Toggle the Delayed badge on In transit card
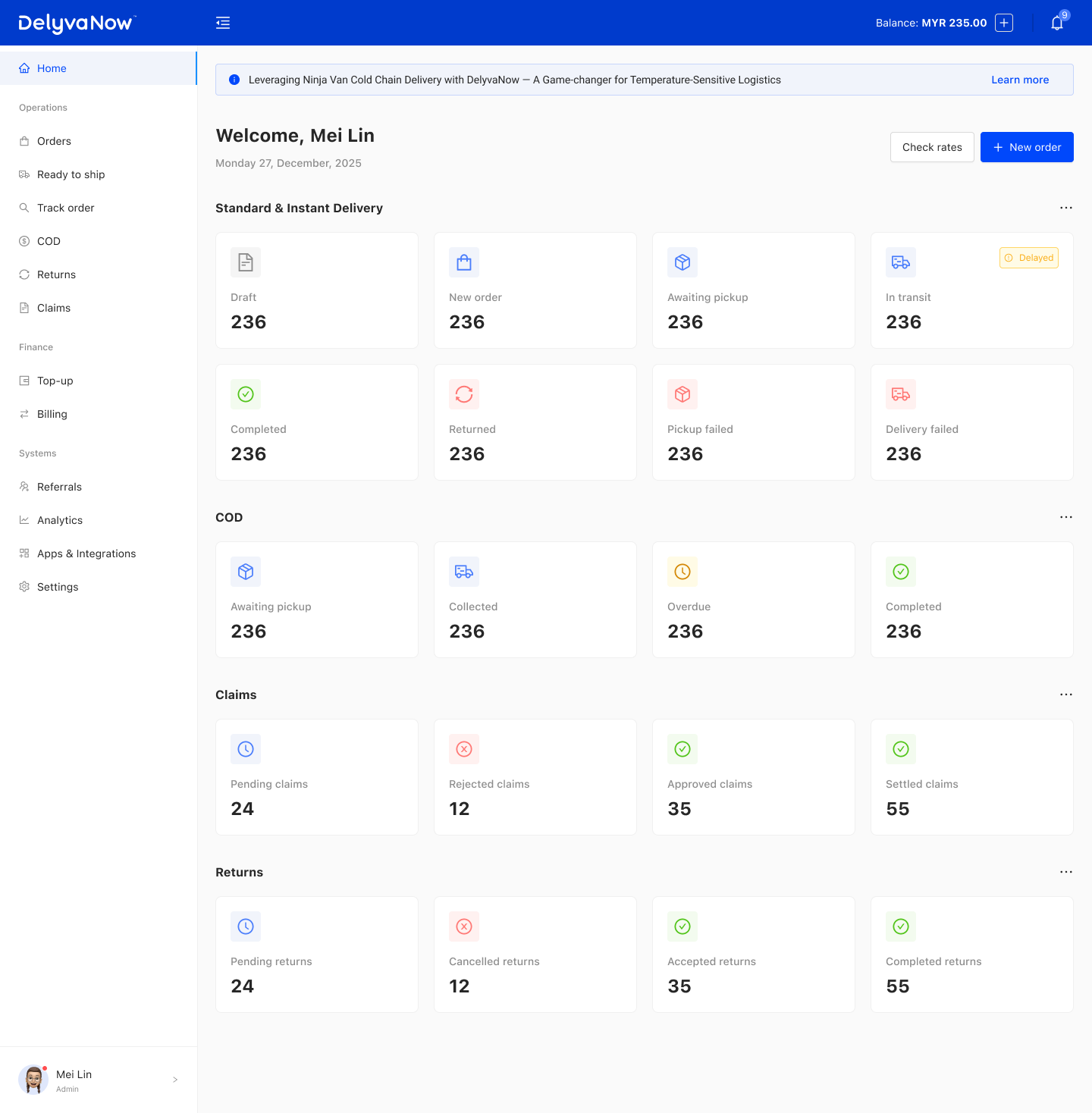Viewport: 1092px width, 1113px height. [x=1028, y=258]
